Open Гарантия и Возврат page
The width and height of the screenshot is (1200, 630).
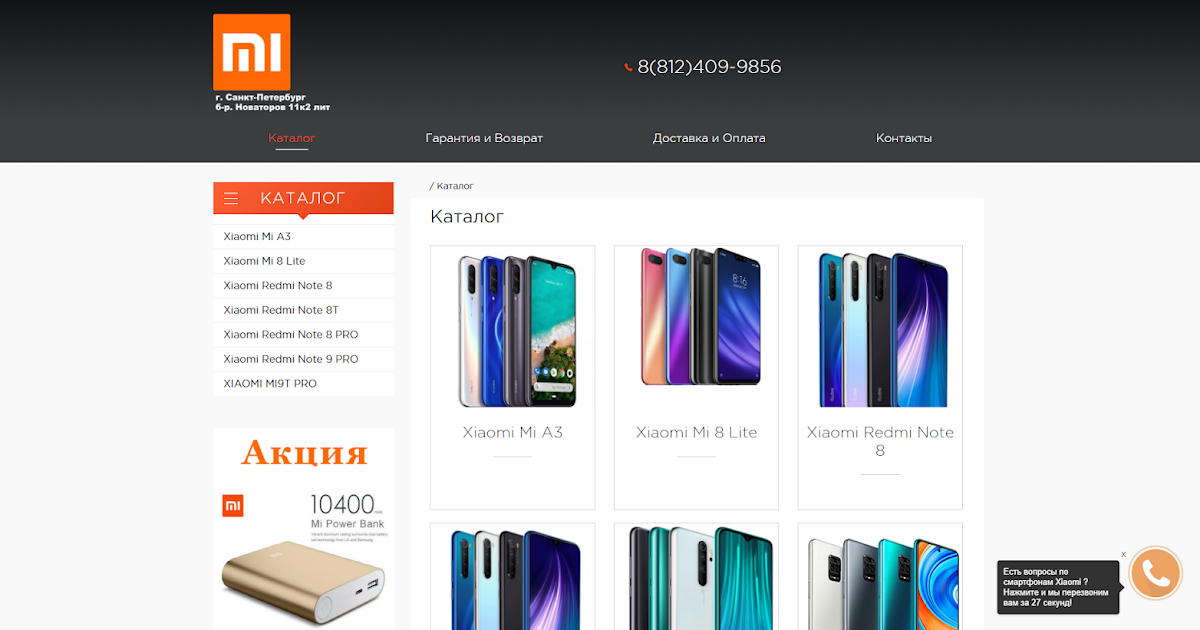coord(484,138)
